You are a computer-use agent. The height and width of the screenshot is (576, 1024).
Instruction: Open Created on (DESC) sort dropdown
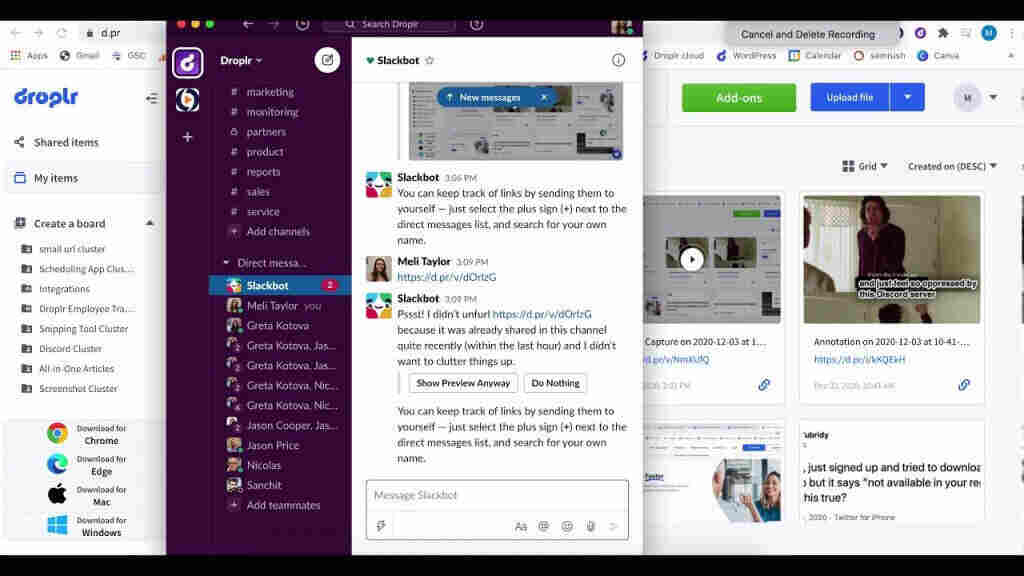[952, 167]
